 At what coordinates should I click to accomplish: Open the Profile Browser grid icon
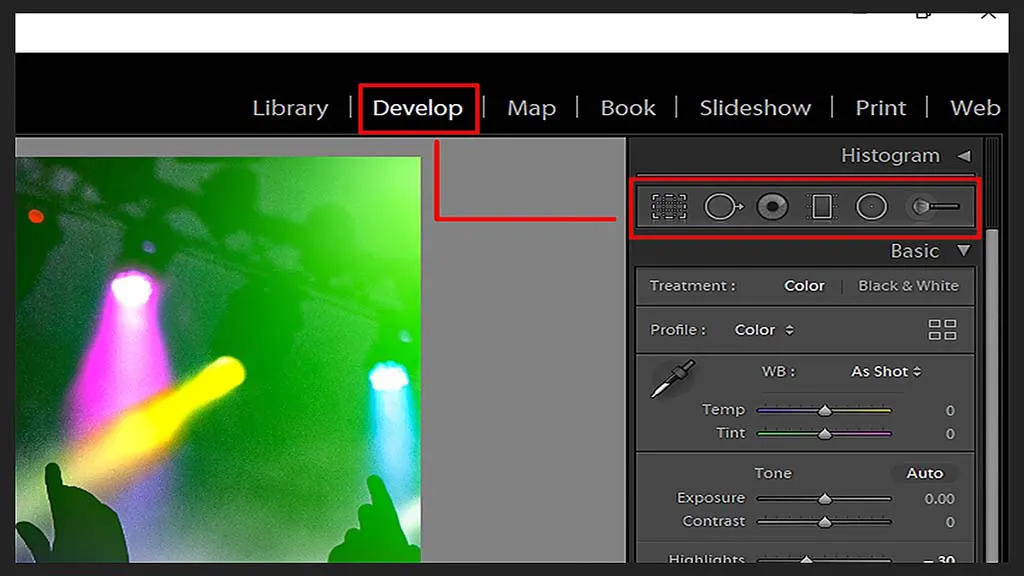(942, 330)
